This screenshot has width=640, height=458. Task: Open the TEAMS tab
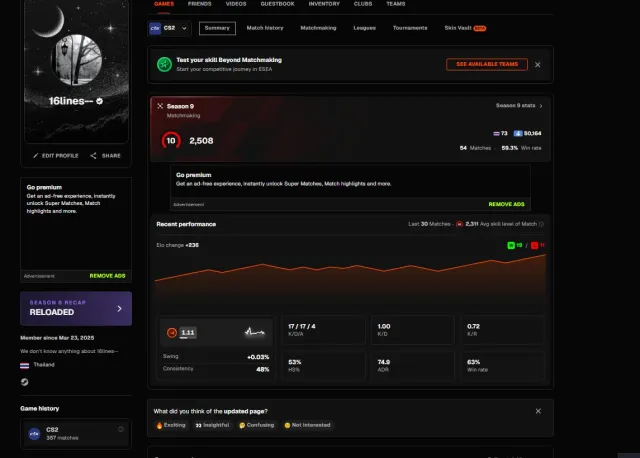pos(396,4)
